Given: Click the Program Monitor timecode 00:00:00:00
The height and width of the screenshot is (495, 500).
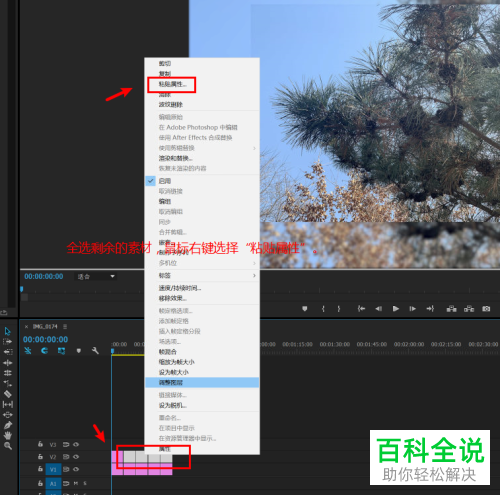Looking at the screenshot, I should 44,276.
